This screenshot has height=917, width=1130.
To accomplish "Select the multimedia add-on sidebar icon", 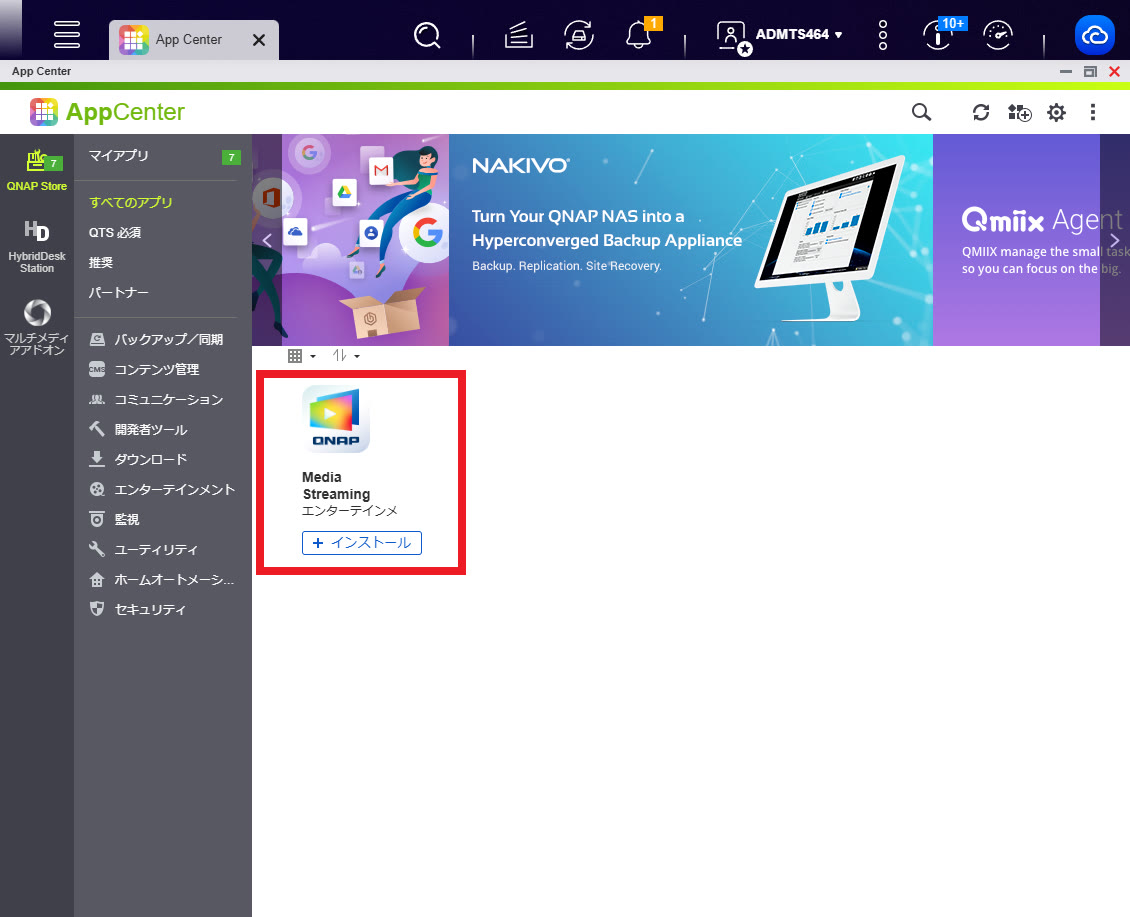I will tap(37, 328).
